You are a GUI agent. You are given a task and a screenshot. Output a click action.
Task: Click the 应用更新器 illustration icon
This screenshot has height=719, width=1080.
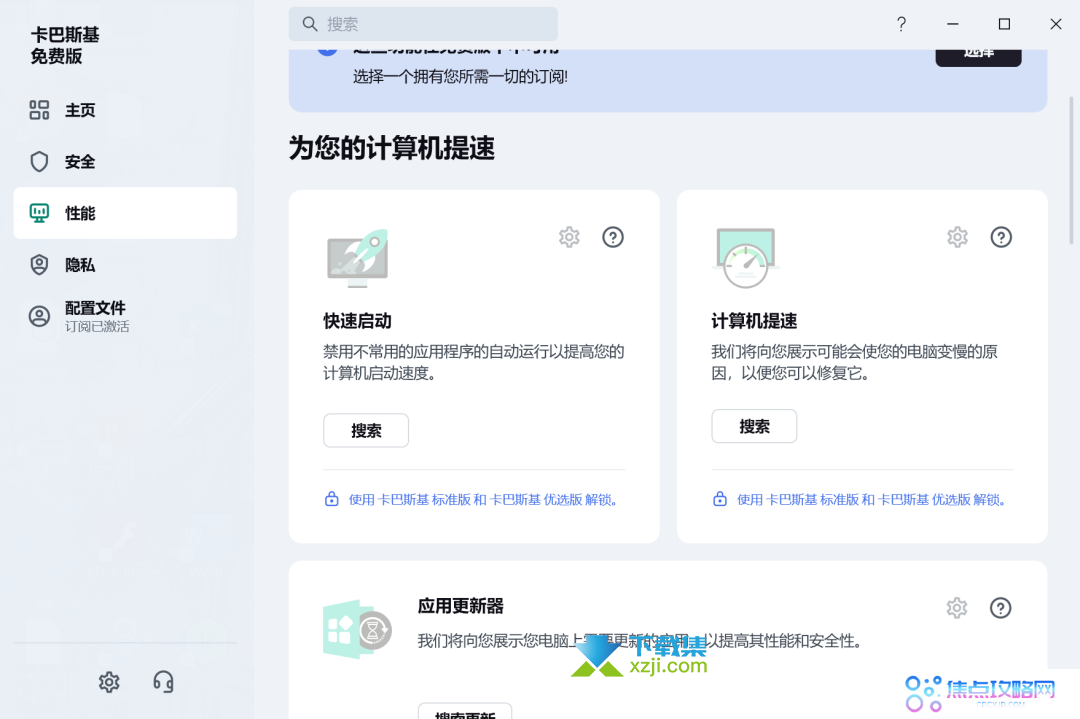(x=357, y=629)
